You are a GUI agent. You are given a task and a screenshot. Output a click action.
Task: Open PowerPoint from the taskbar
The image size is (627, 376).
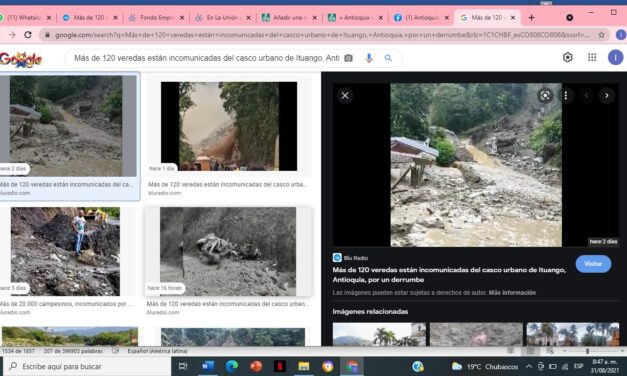click(x=256, y=366)
